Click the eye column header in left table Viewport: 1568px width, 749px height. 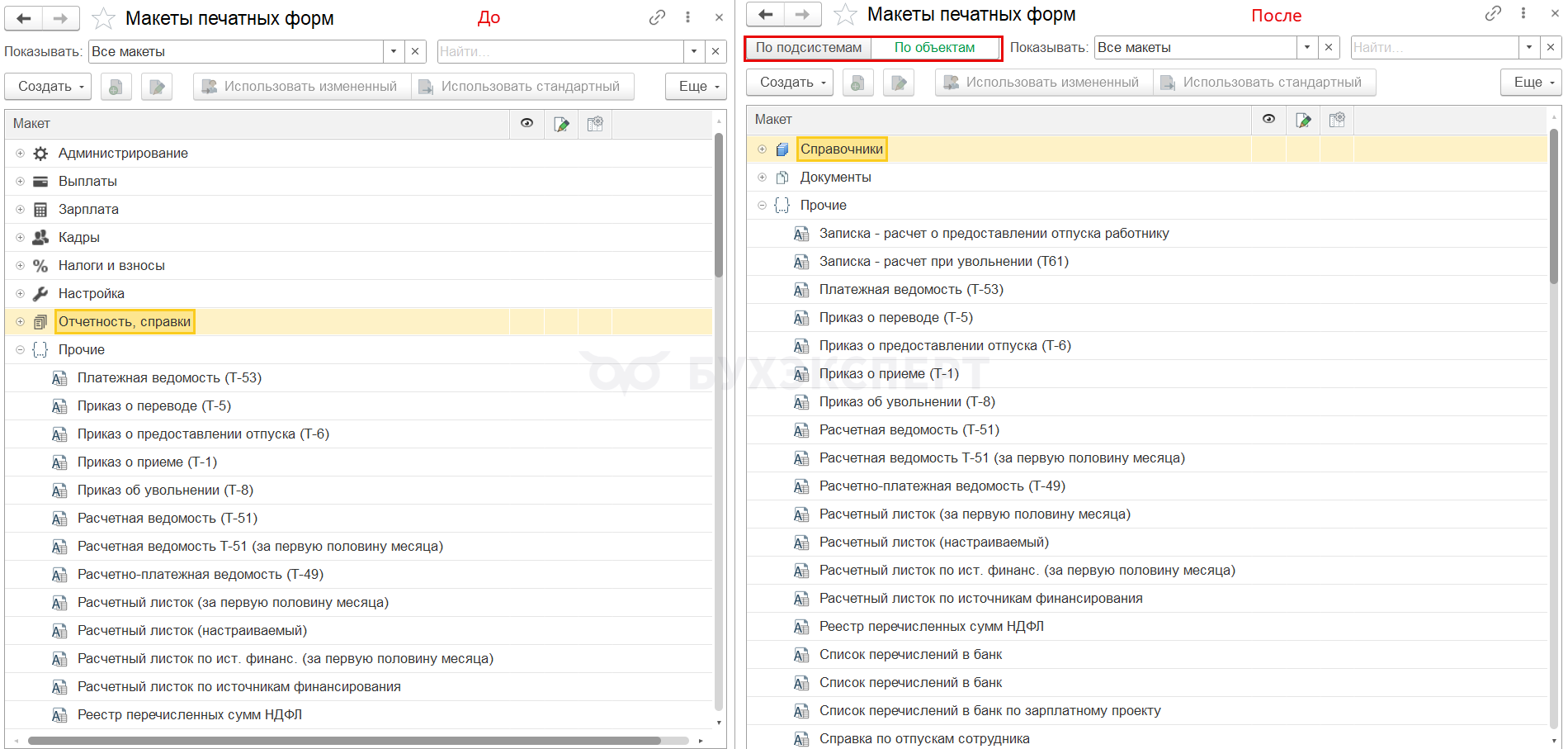527,123
